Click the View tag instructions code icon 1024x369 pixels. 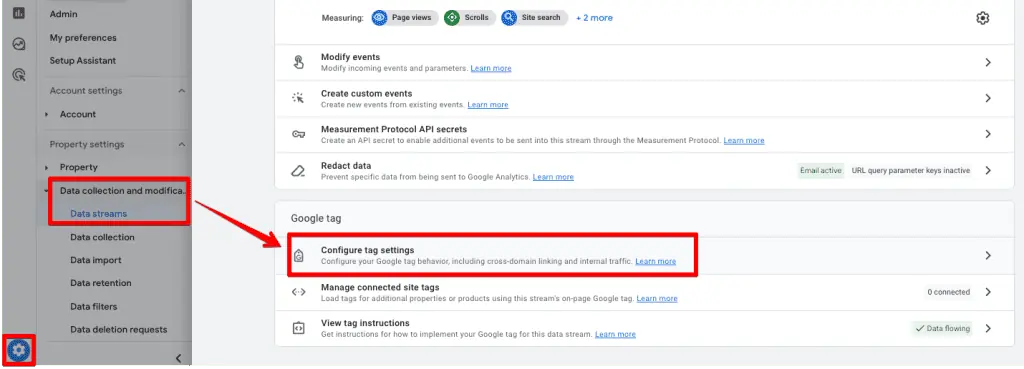[x=298, y=328]
